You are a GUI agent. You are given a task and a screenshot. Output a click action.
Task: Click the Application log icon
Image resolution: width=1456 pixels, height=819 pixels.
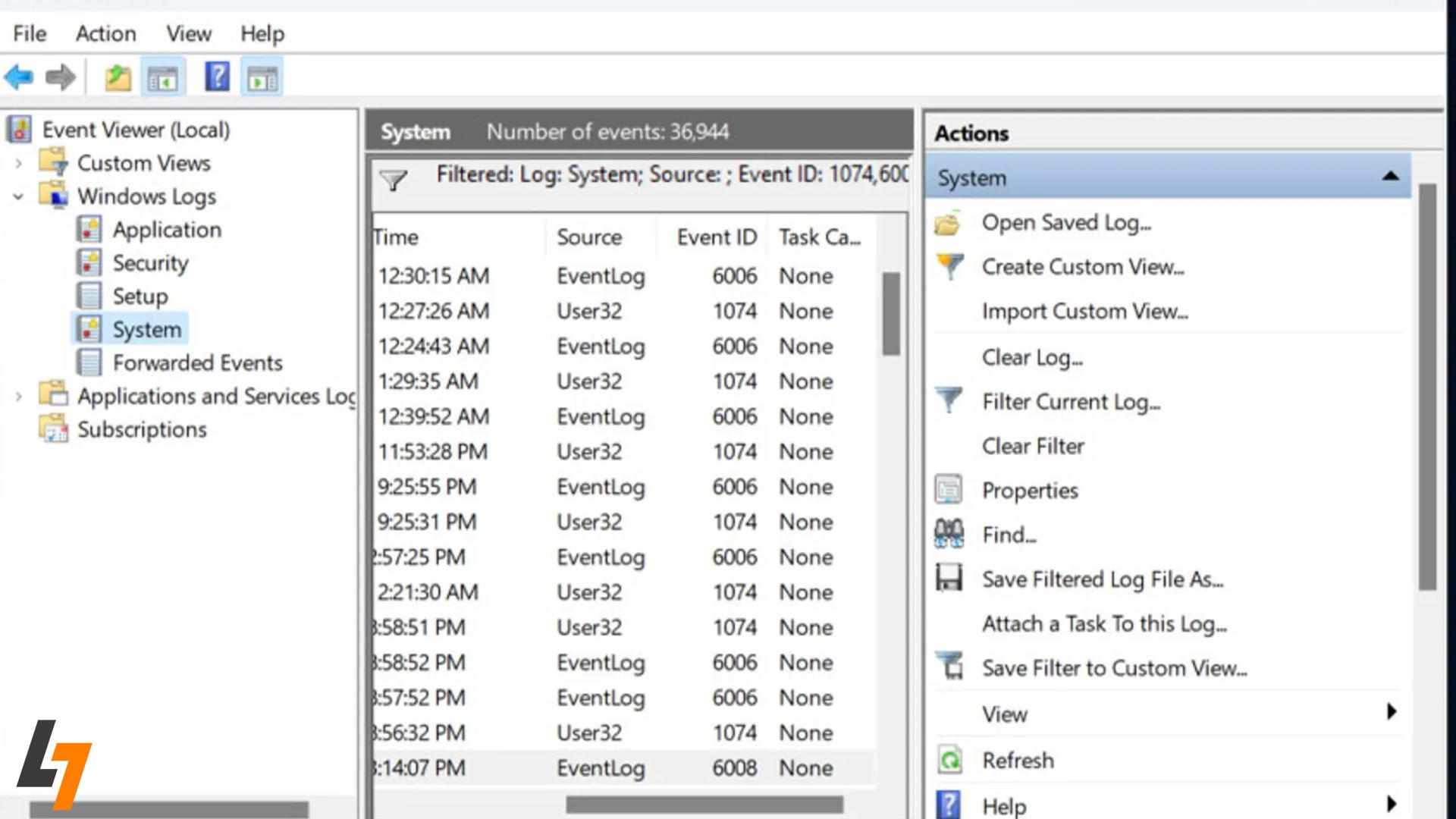pos(89,229)
